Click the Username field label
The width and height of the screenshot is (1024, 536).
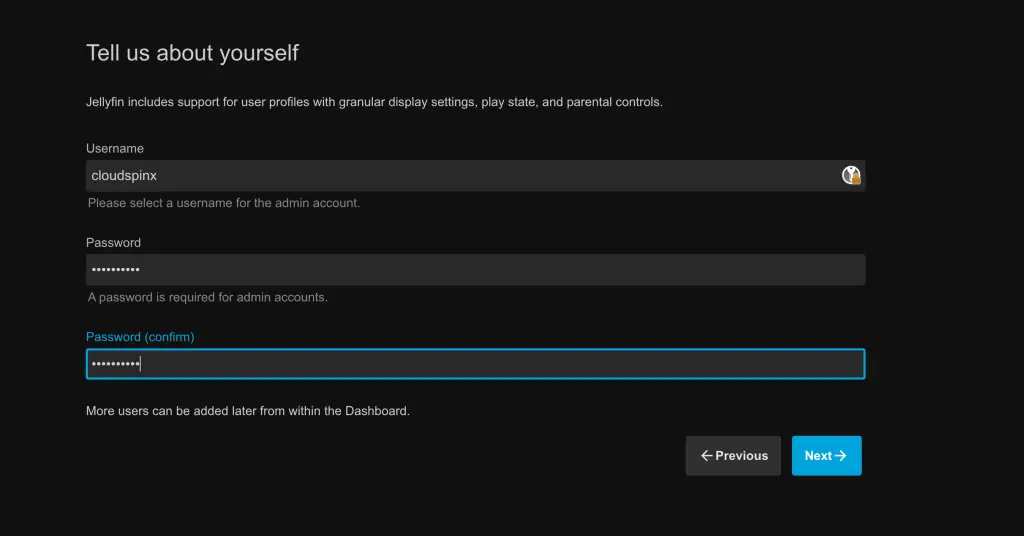115,149
